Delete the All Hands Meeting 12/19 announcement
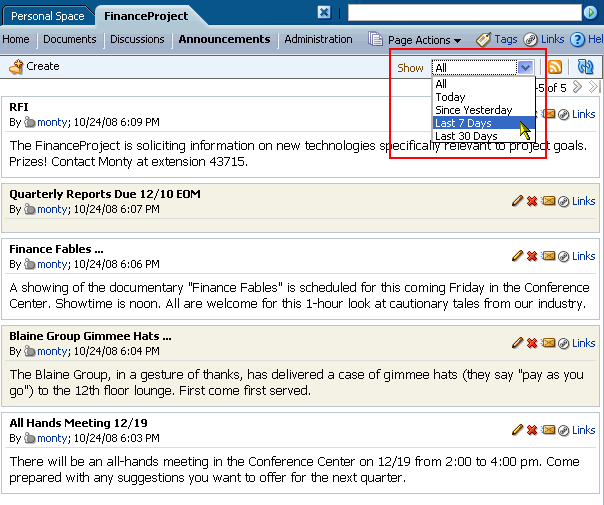Image resolution: width=604 pixels, height=505 pixels. (532, 430)
